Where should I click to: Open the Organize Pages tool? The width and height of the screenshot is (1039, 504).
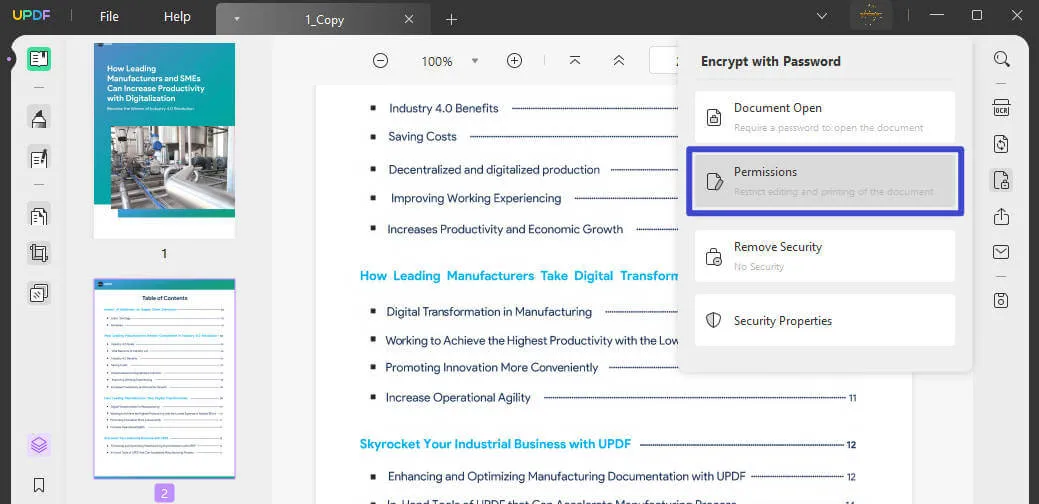[39, 215]
